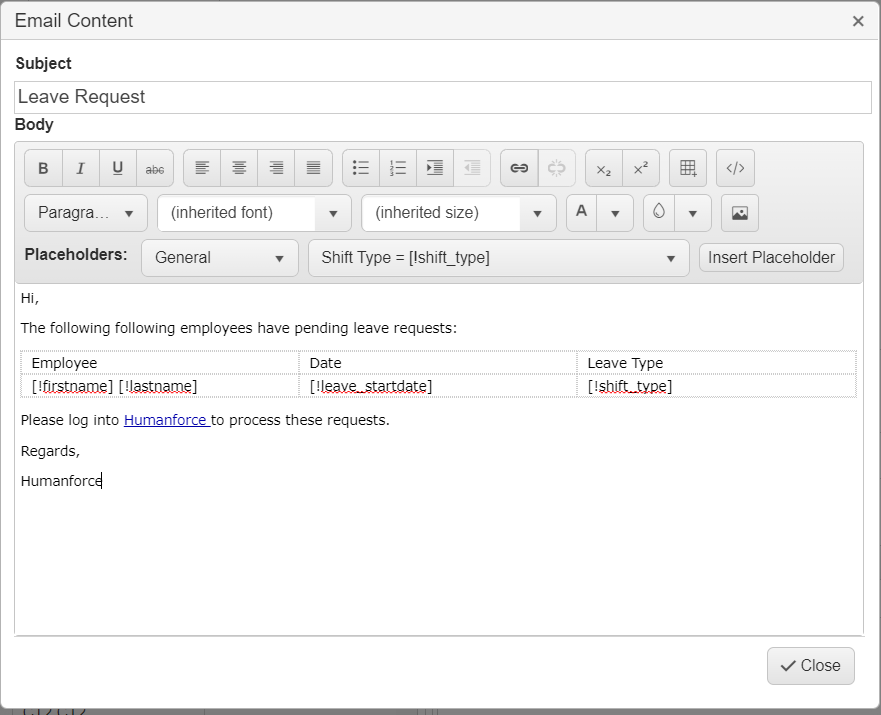Insert a hyperlink

pyautogui.click(x=519, y=168)
